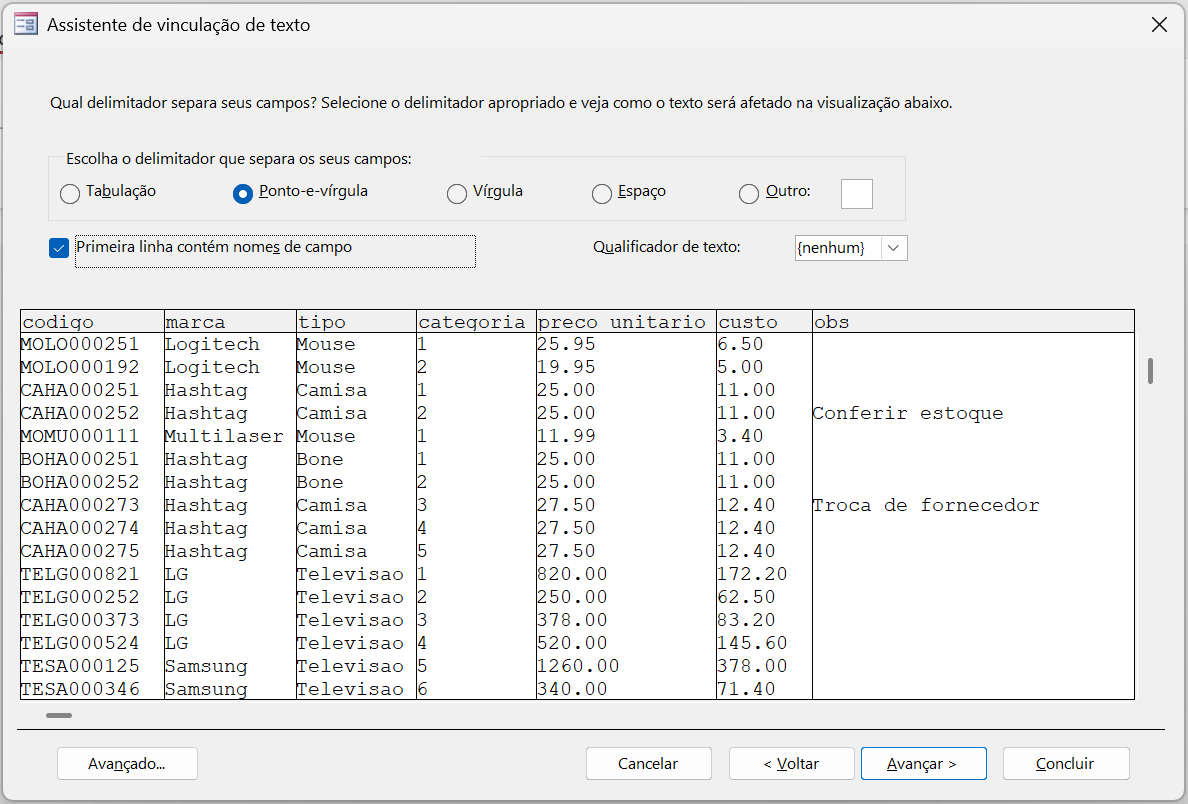This screenshot has width=1188, height=804.
Task: Finish the wizard with Concluir
Action: [x=1065, y=764]
